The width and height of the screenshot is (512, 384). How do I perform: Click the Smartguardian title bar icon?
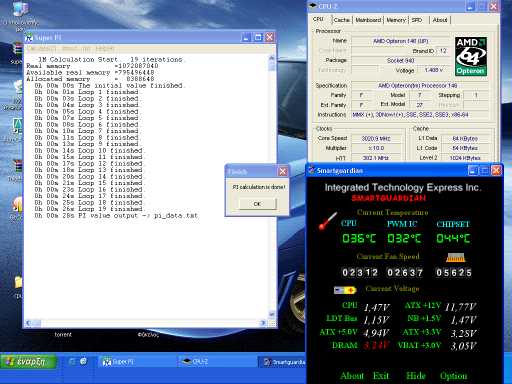(312, 170)
